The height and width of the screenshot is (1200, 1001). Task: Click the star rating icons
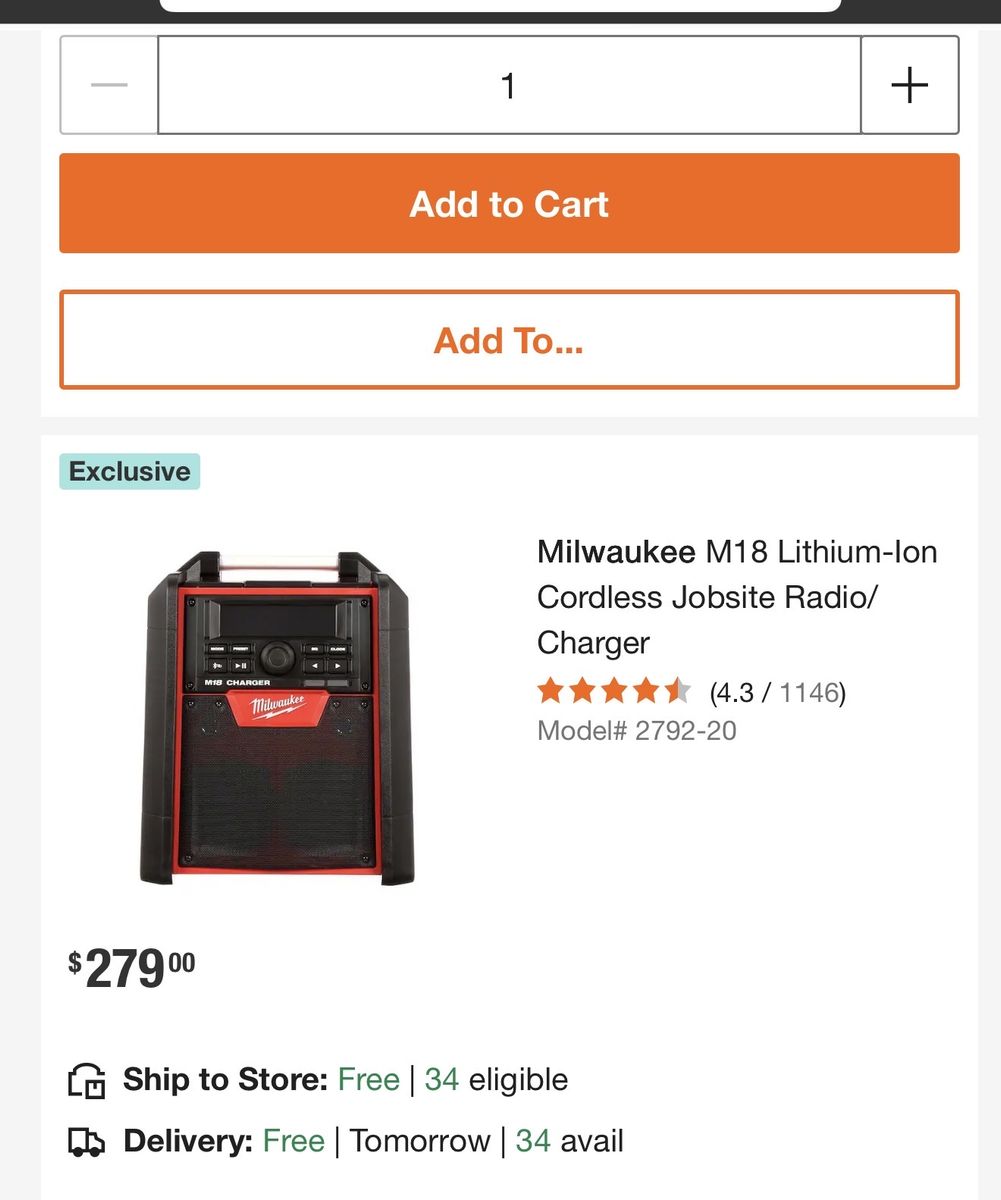[613, 691]
